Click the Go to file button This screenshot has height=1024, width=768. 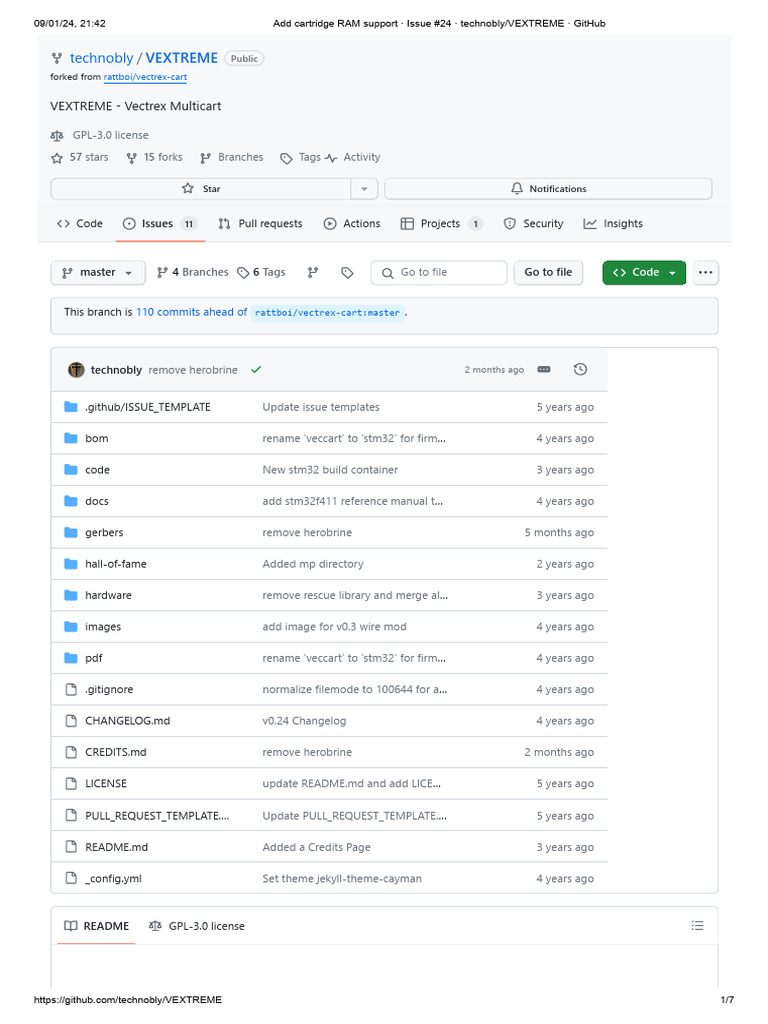click(x=548, y=272)
